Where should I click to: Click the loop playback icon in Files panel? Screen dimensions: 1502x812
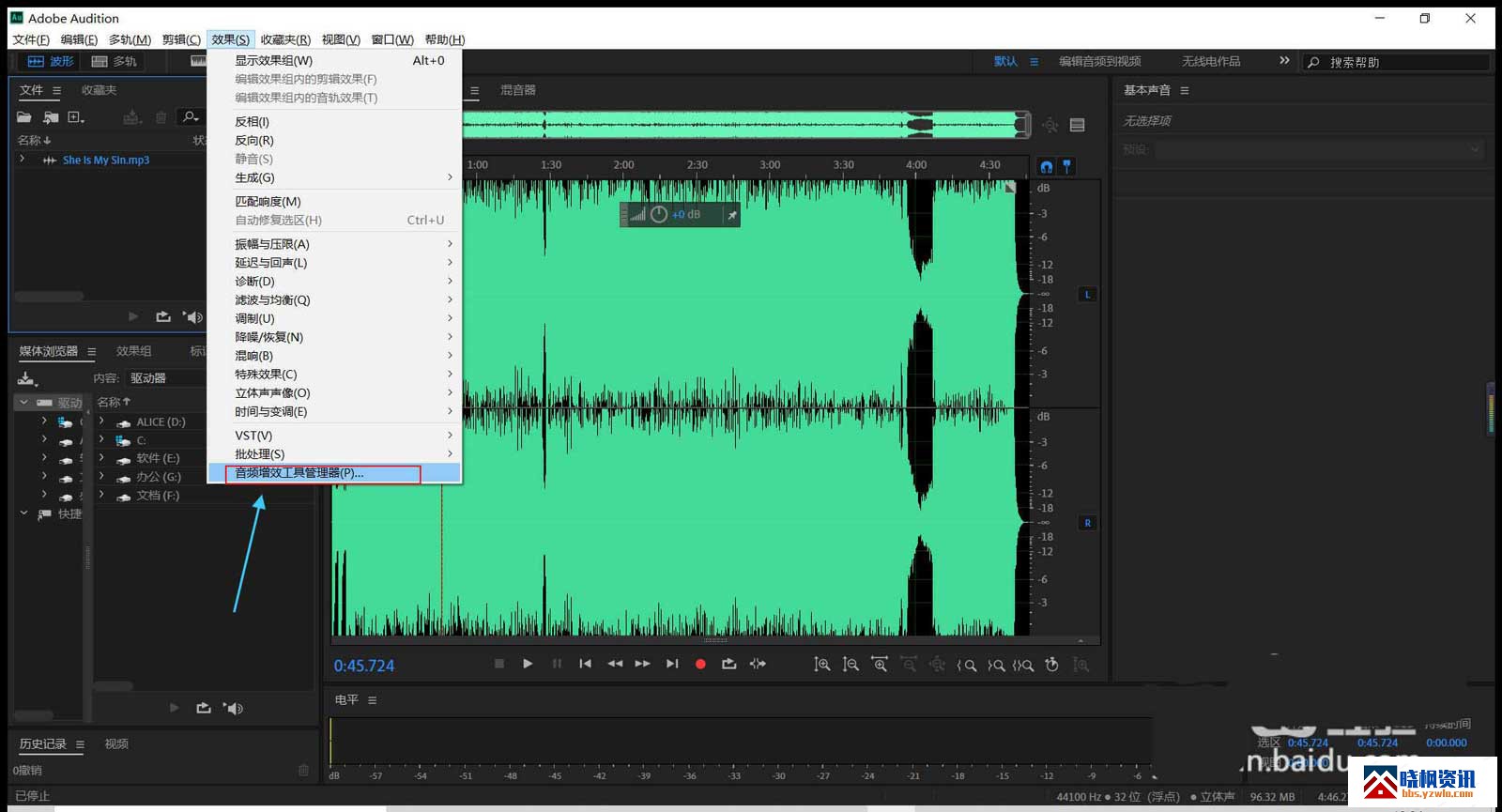point(163,317)
